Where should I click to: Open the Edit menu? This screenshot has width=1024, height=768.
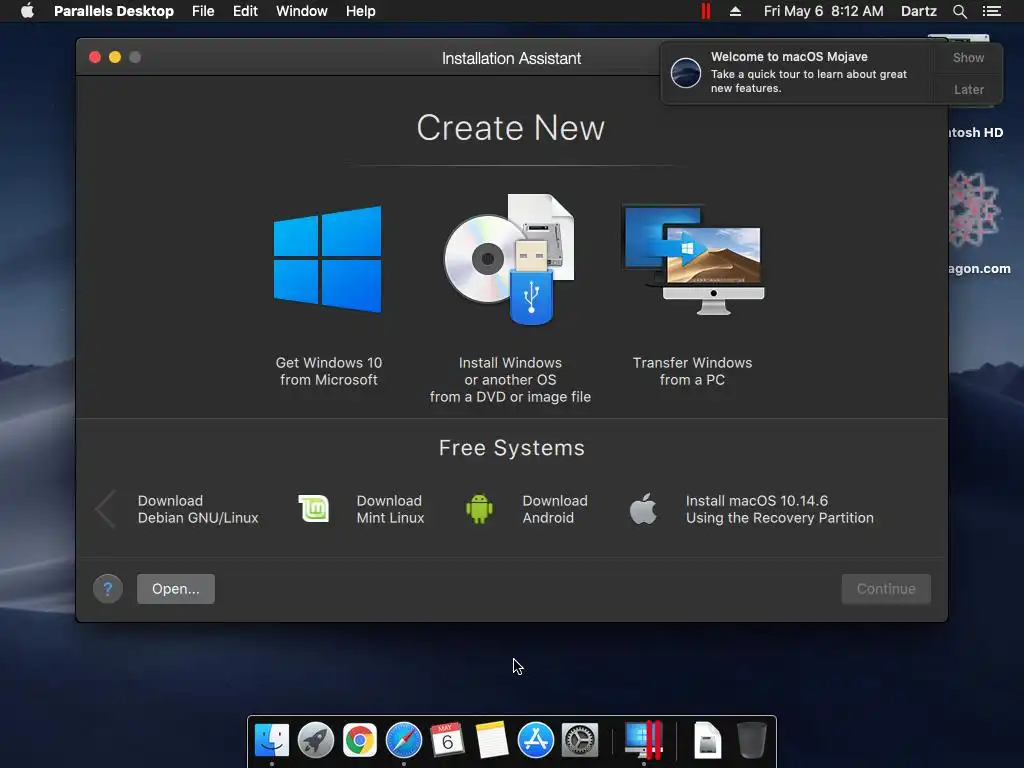point(246,11)
